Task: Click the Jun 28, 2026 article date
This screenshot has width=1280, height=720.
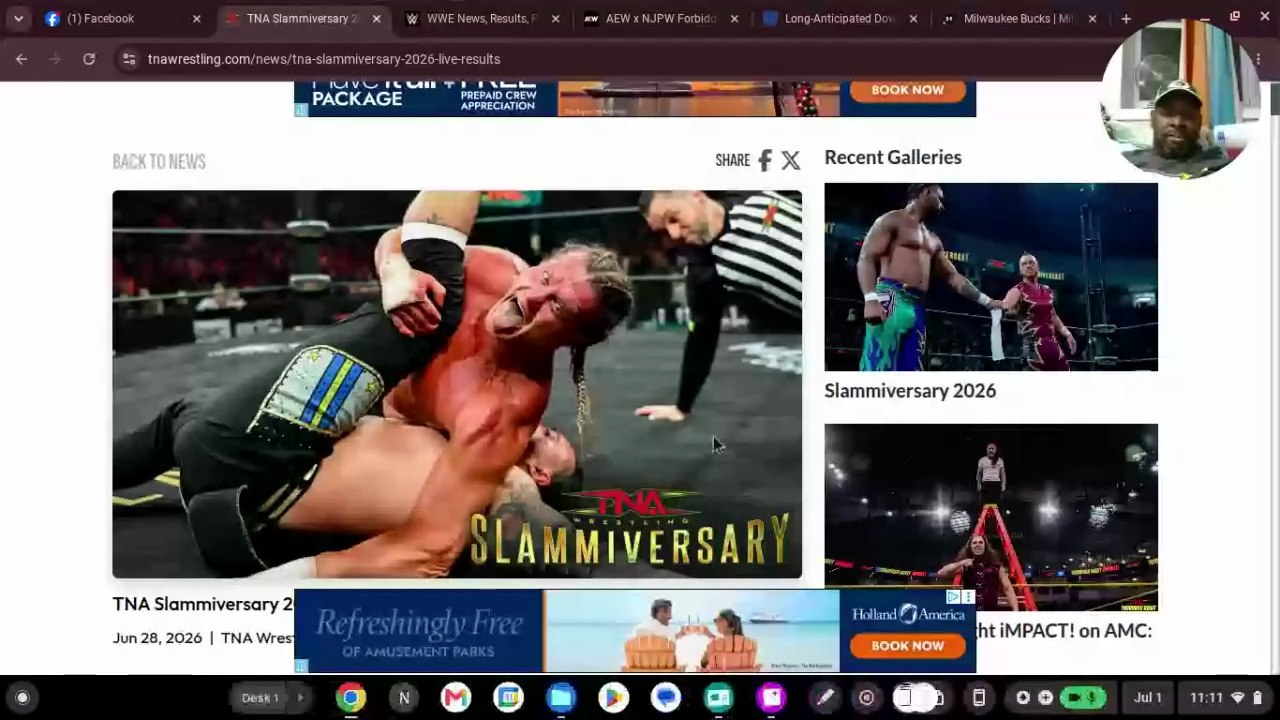Action: tap(157, 638)
